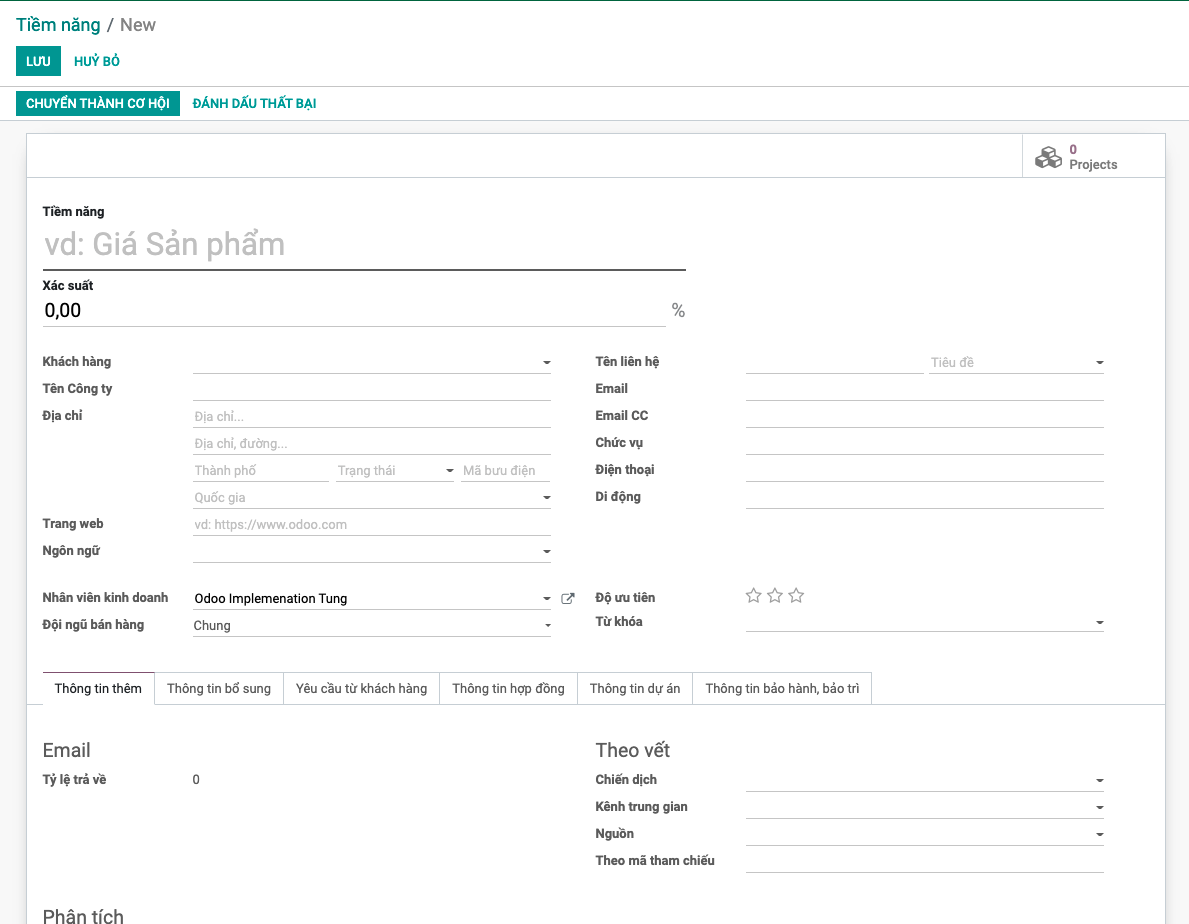Viewport: 1189px width, 924px height.
Task: Set priority to one star
Action: [754, 596]
